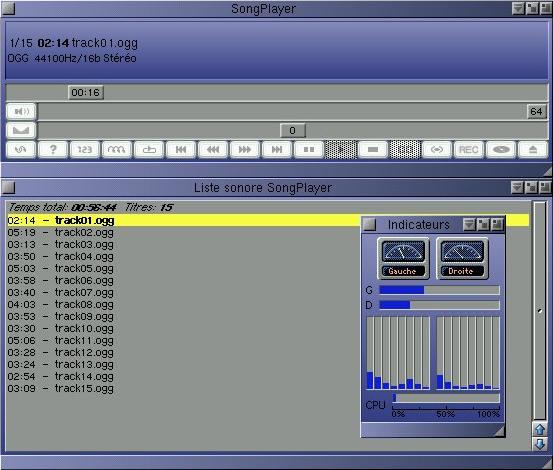Screen dimensions: 553x470
Task: Rewind the current track
Action: click(x=213, y=149)
